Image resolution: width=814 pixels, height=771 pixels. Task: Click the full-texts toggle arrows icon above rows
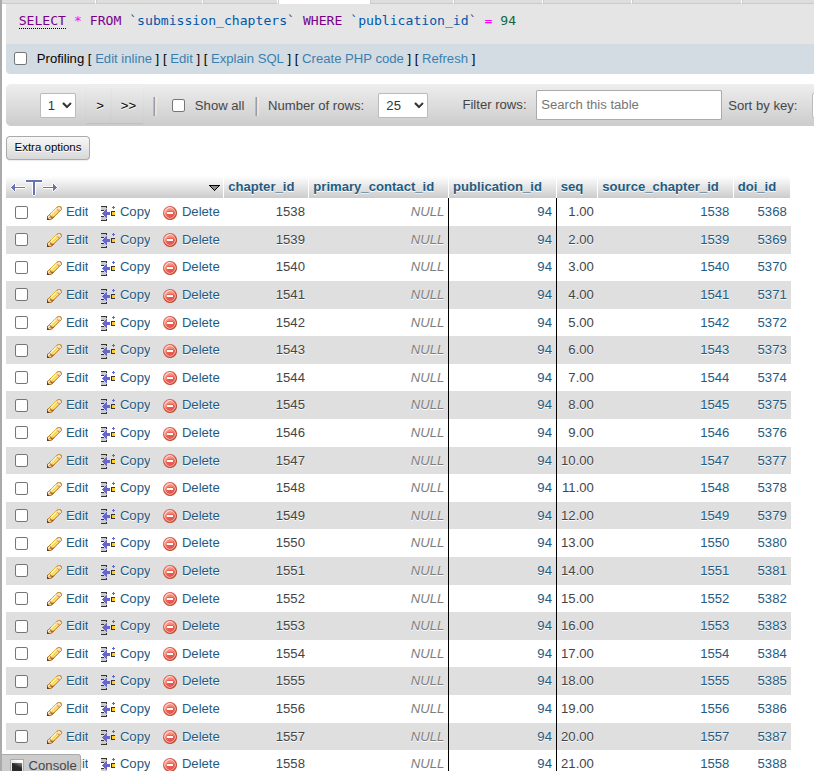(x=34, y=187)
